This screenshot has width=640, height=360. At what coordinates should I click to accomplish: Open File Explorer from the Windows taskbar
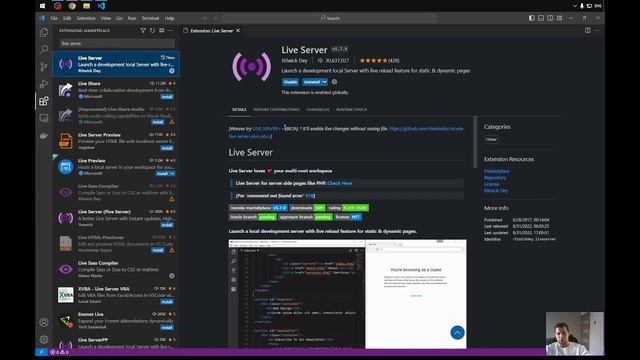pos(87,6)
